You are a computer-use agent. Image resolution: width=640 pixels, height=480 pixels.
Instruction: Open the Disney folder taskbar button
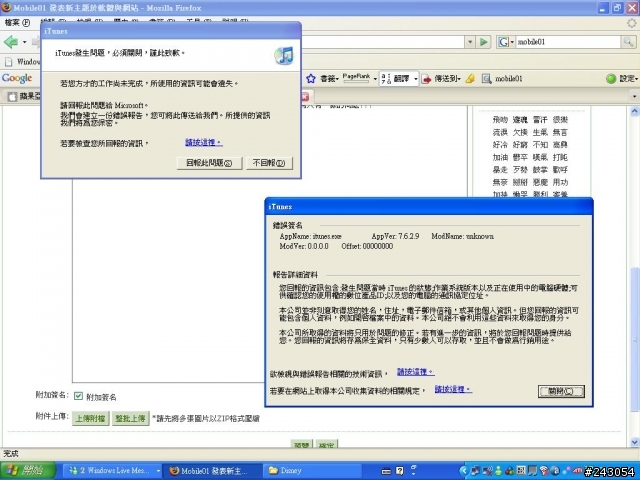[312, 471]
